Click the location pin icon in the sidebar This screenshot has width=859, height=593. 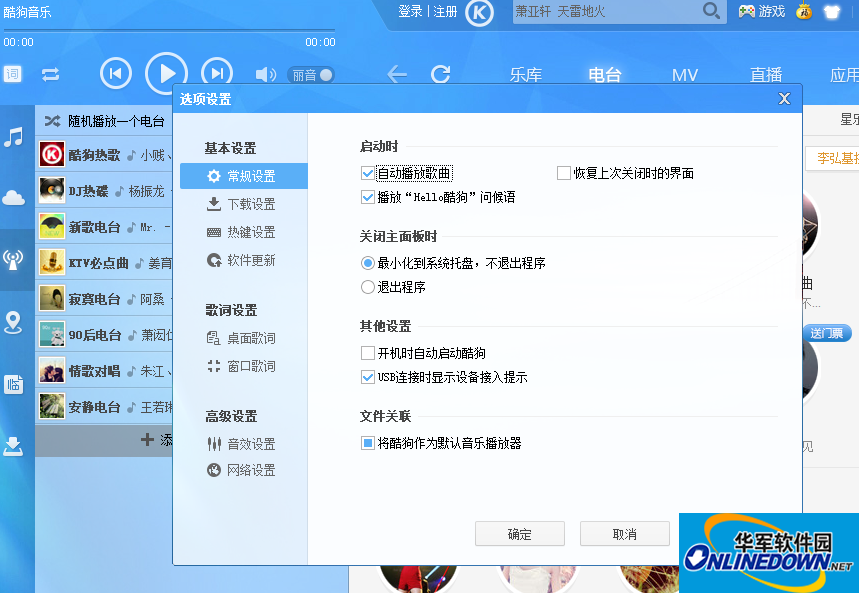pyautogui.click(x=13, y=322)
